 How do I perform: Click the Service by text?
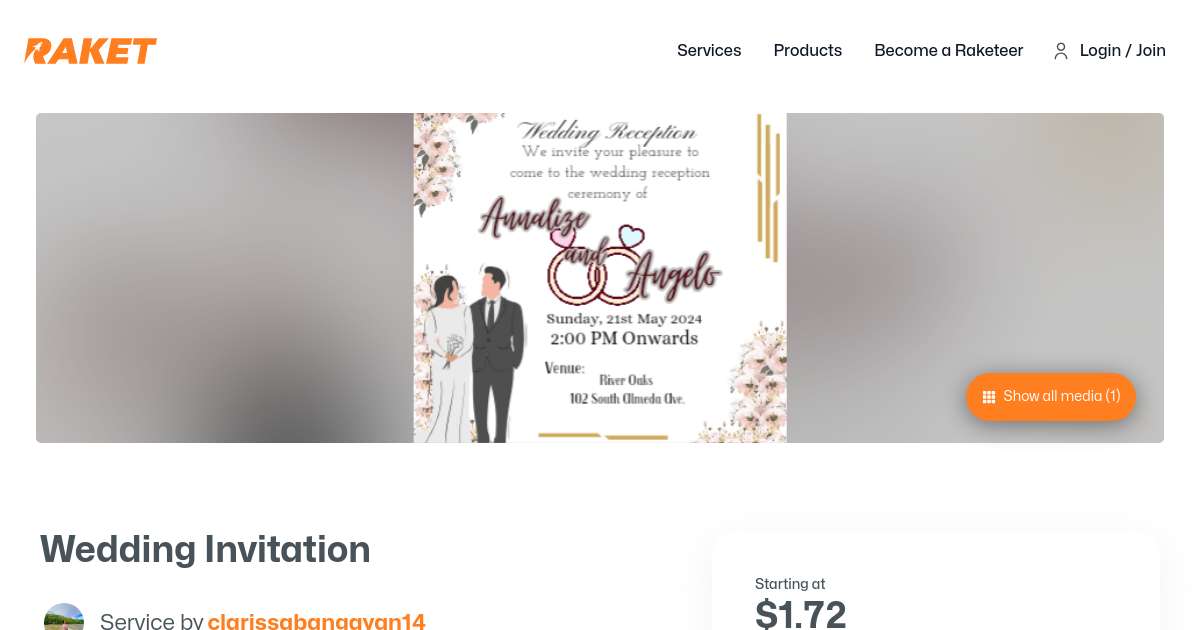click(x=152, y=621)
